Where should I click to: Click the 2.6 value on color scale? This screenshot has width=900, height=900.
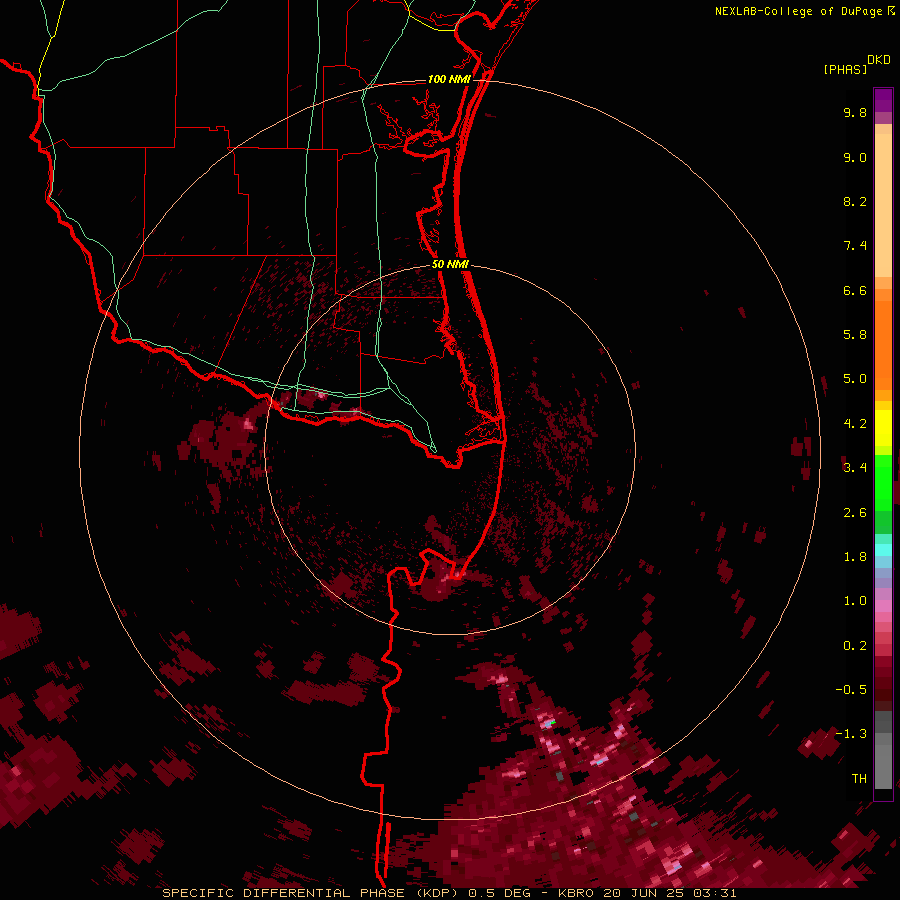click(855, 513)
